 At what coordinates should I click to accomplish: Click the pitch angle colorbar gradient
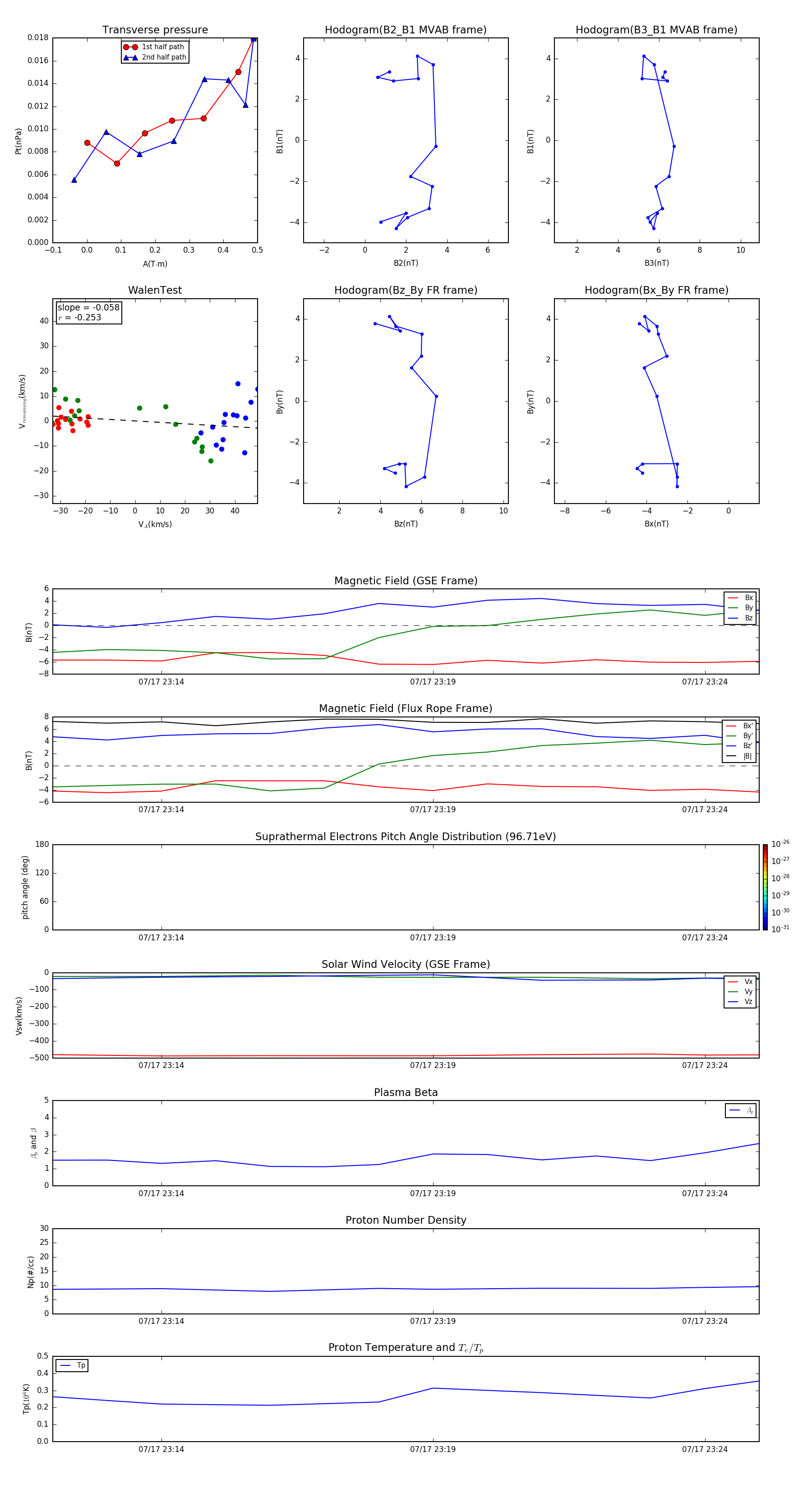pyautogui.click(x=765, y=887)
